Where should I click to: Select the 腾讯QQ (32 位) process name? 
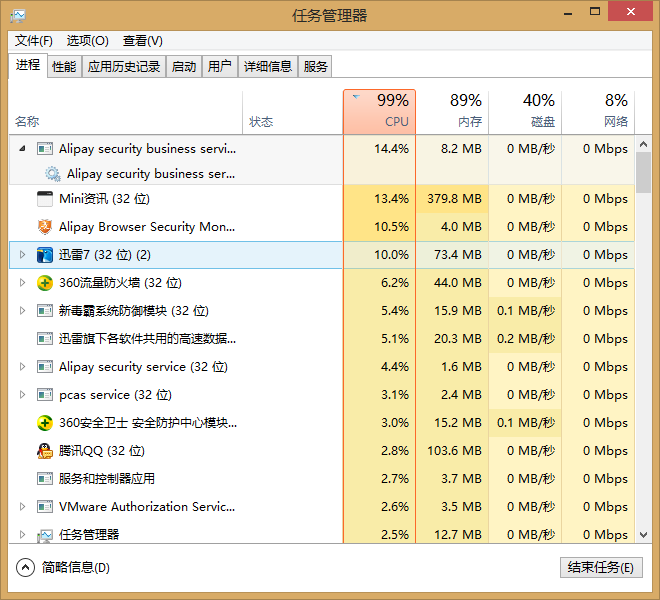point(102,451)
